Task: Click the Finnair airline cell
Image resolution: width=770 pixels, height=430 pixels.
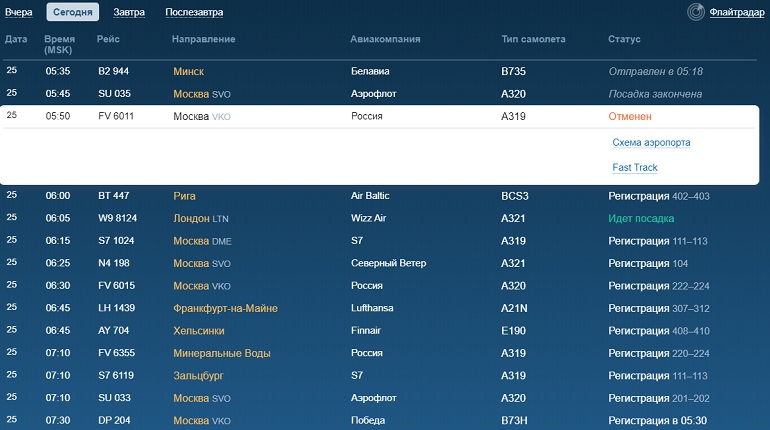Action: pyautogui.click(x=366, y=331)
